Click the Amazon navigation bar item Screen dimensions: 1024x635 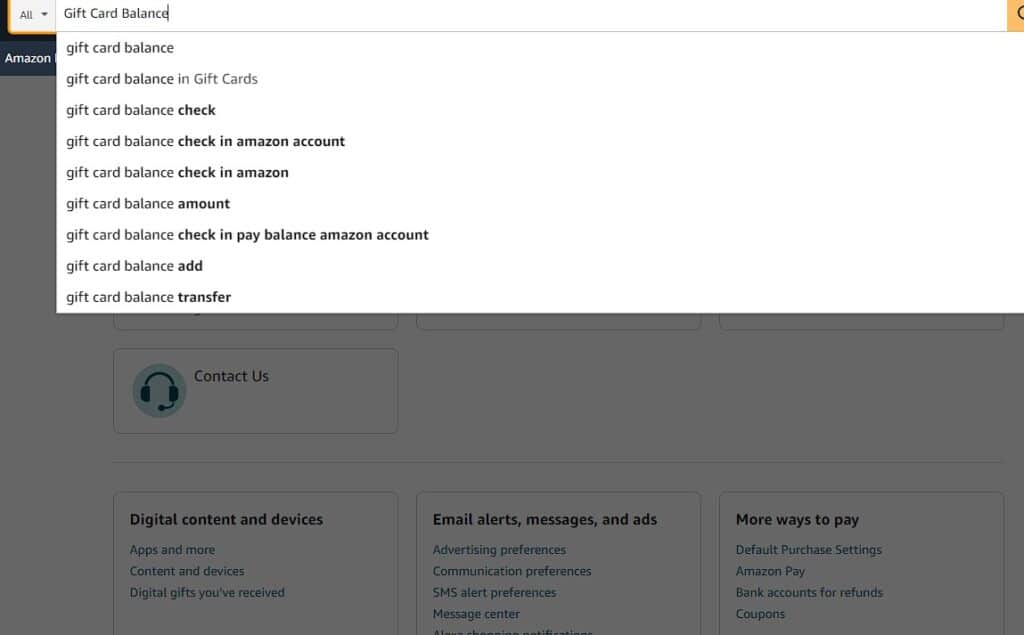point(27,58)
